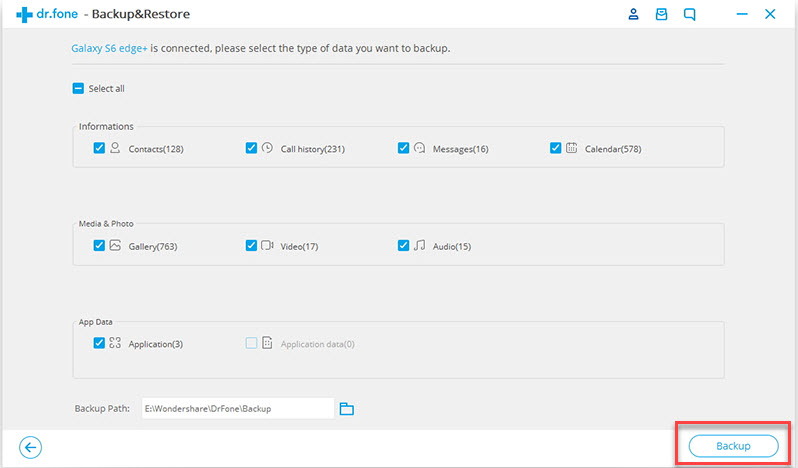
Task: Click the Contacts person icon
Action: pos(115,148)
